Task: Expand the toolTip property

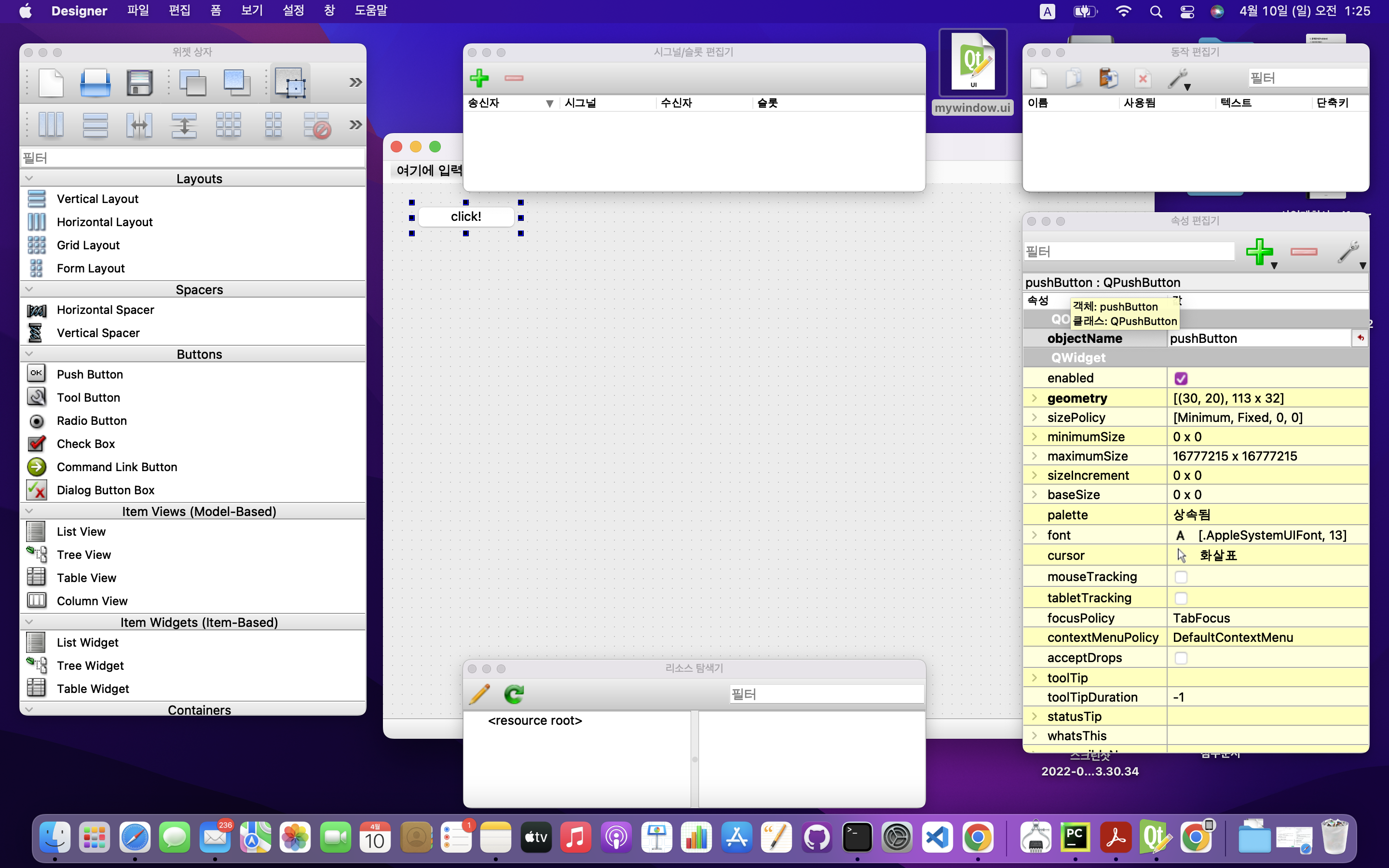Action: pos(1035,678)
